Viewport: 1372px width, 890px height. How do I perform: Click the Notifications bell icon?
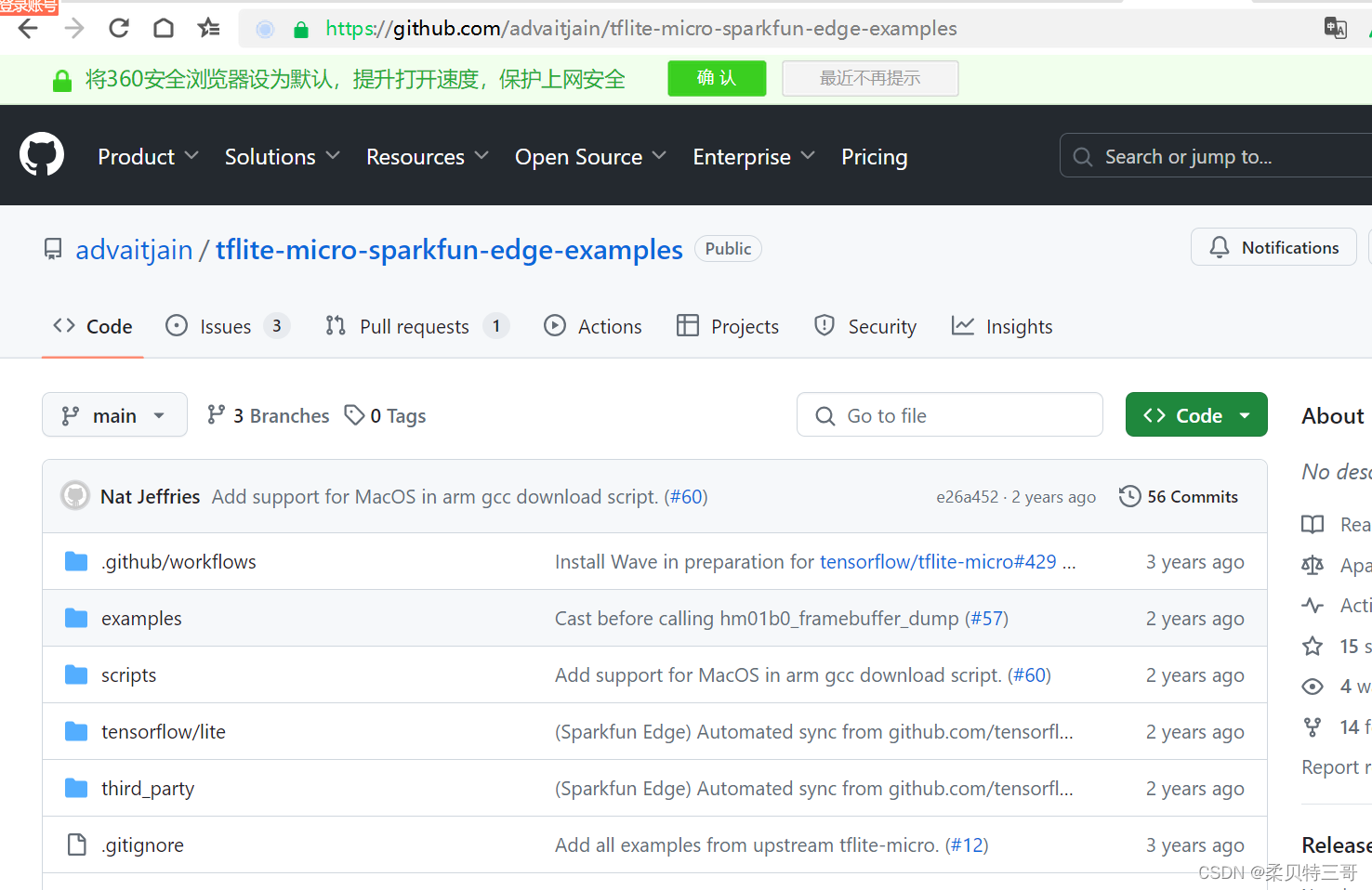(1220, 247)
